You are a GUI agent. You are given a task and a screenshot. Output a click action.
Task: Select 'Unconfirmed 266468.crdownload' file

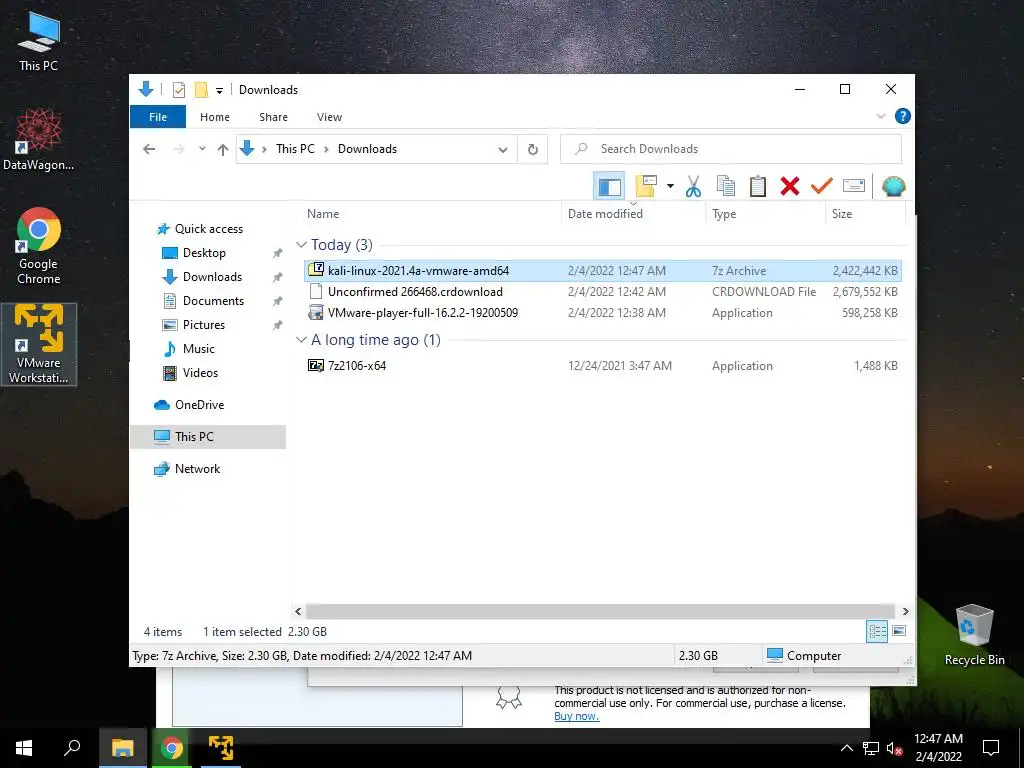tap(603, 291)
